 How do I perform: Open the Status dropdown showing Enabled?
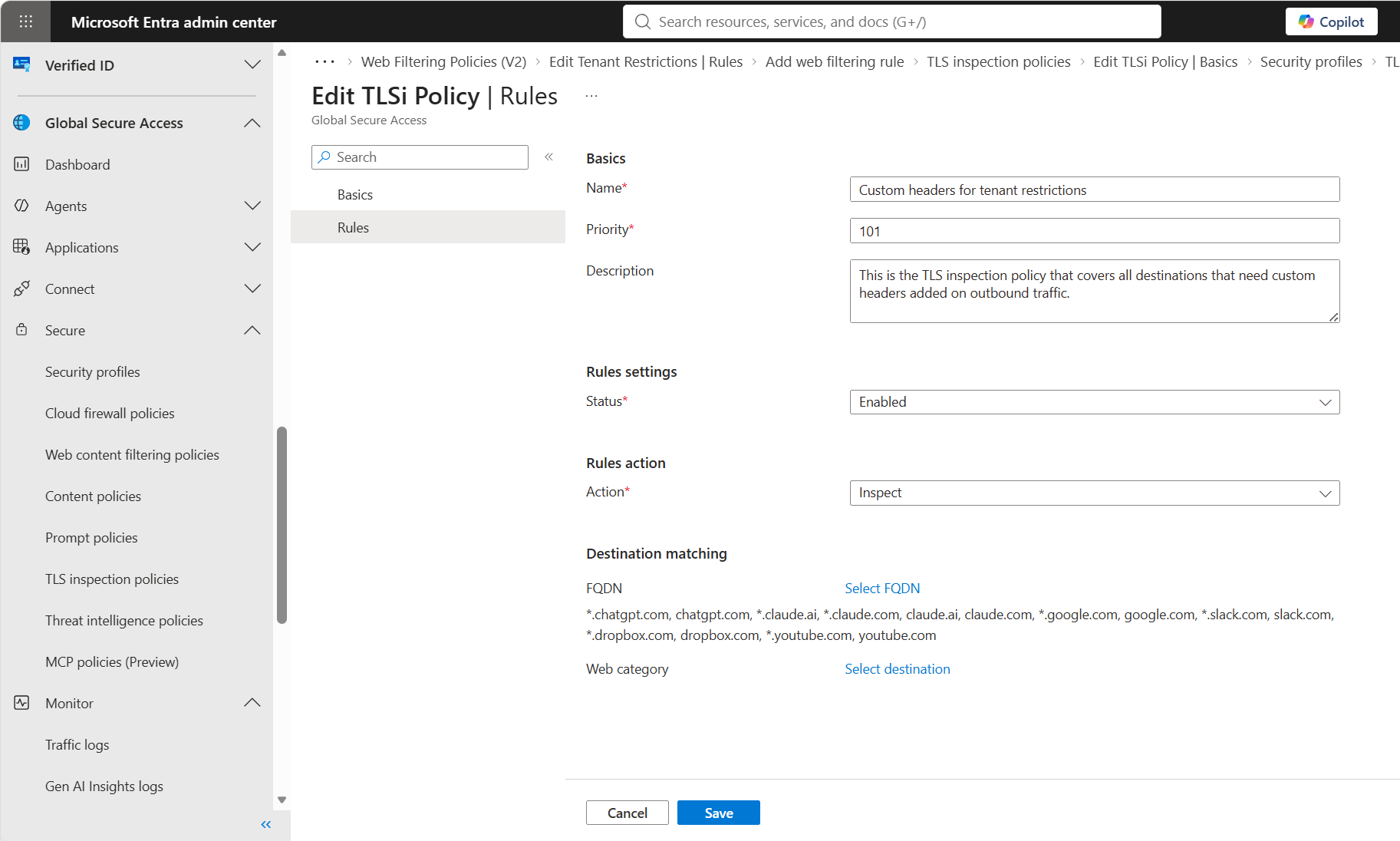point(1095,402)
